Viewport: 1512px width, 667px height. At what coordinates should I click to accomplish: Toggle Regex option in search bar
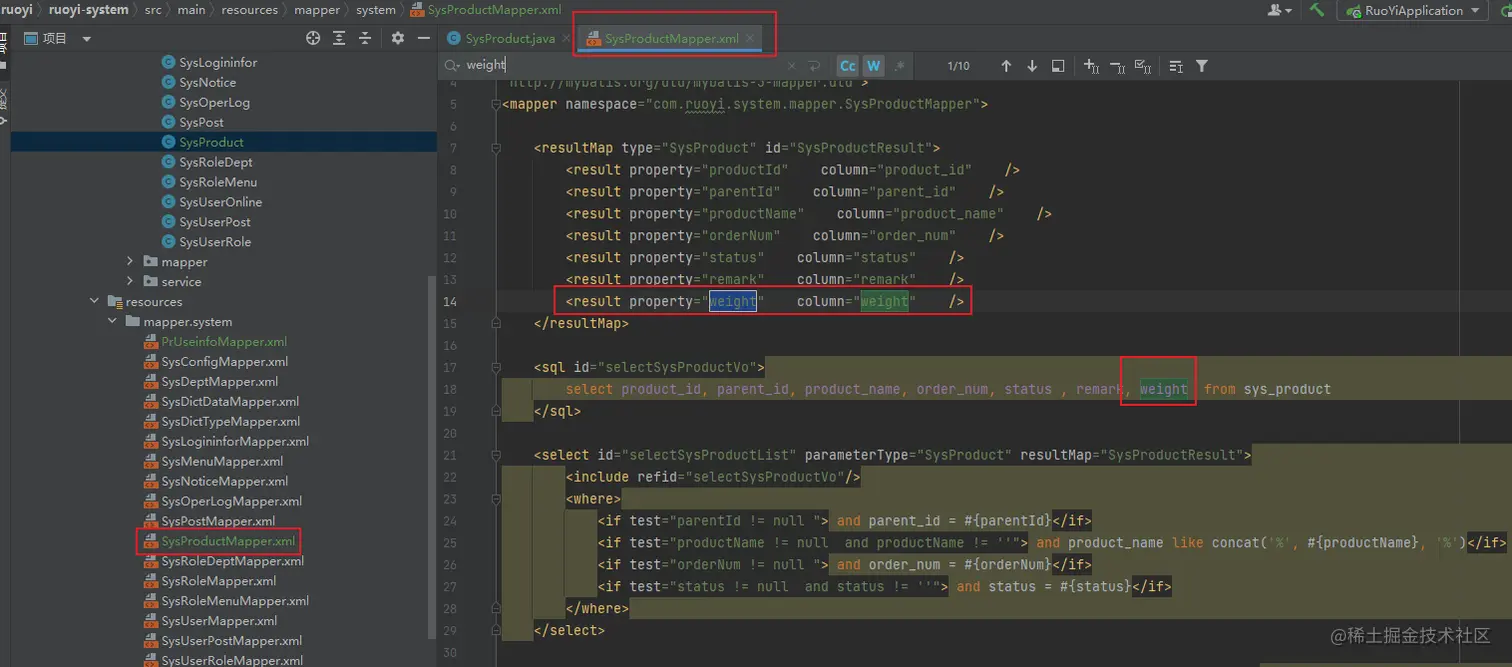[x=899, y=66]
